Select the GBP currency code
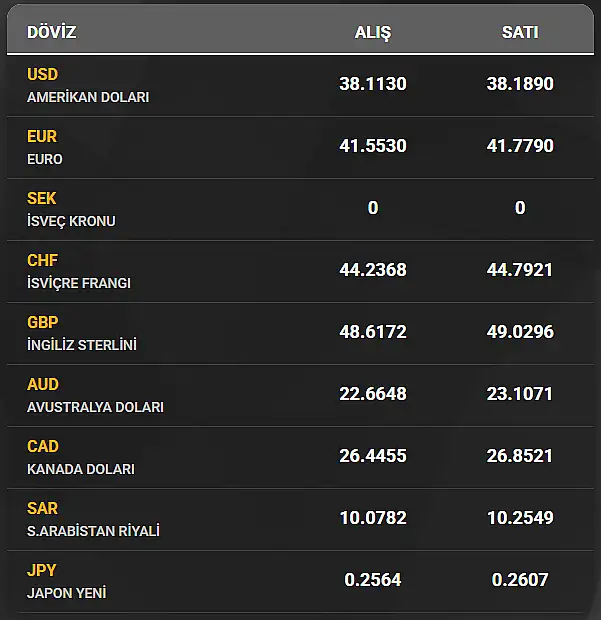The height and width of the screenshot is (620, 601). tap(43, 323)
